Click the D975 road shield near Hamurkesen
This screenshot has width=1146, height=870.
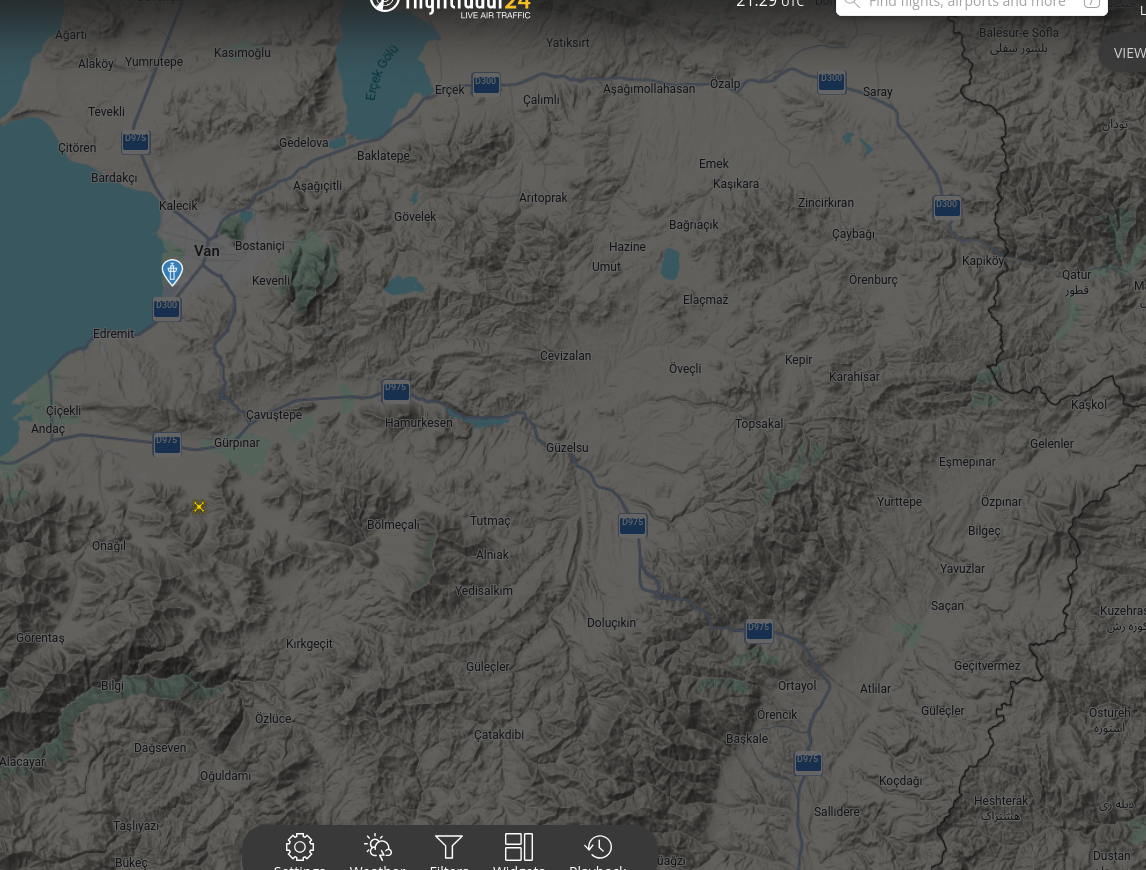395,390
